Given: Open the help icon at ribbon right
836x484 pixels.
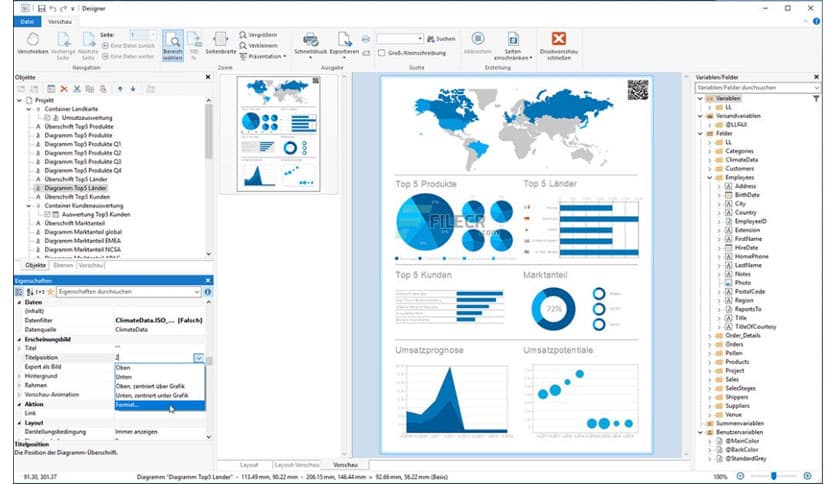Looking at the screenshot, I should (x=816, y=22).
